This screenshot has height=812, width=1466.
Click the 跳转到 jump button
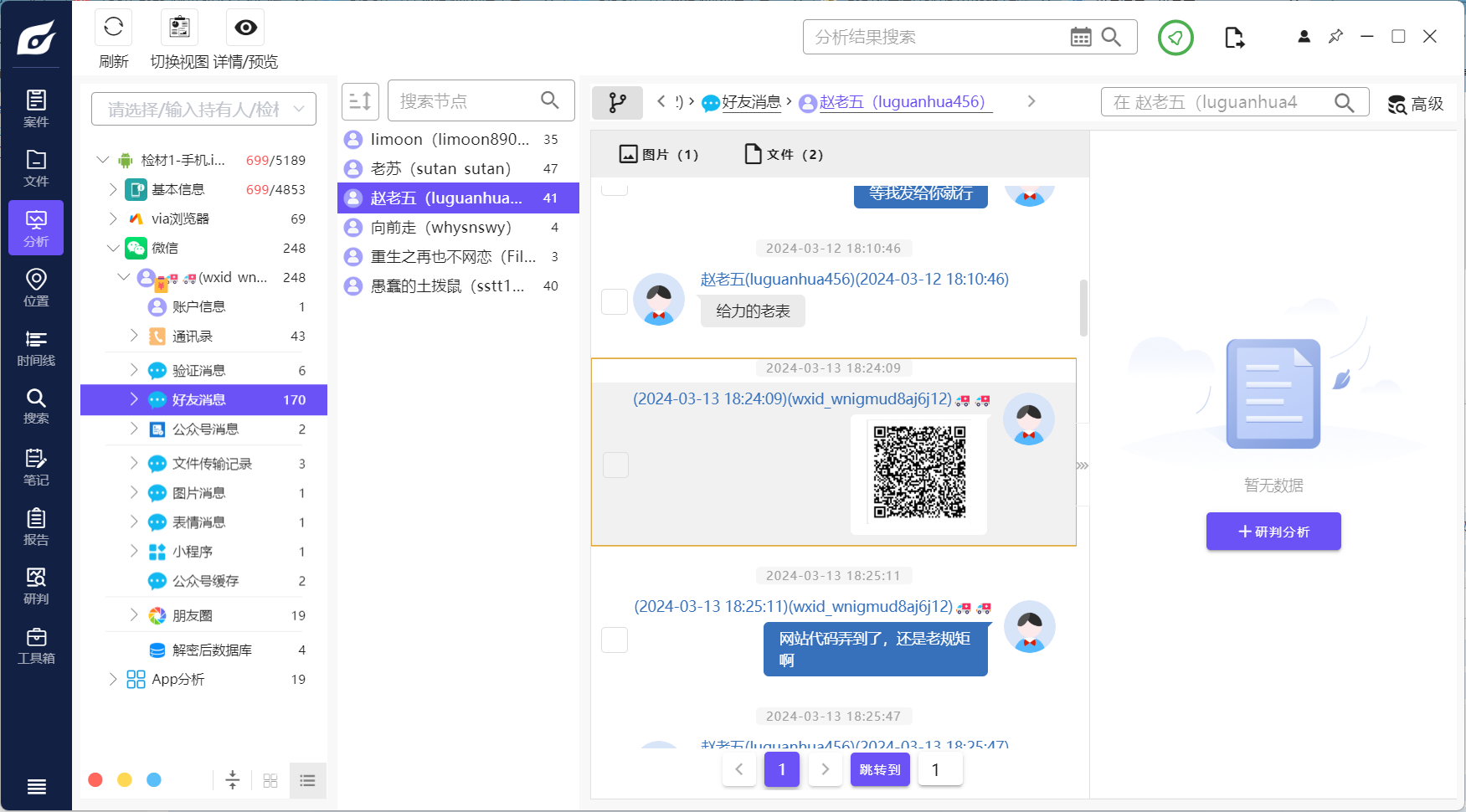pos(880,769)
